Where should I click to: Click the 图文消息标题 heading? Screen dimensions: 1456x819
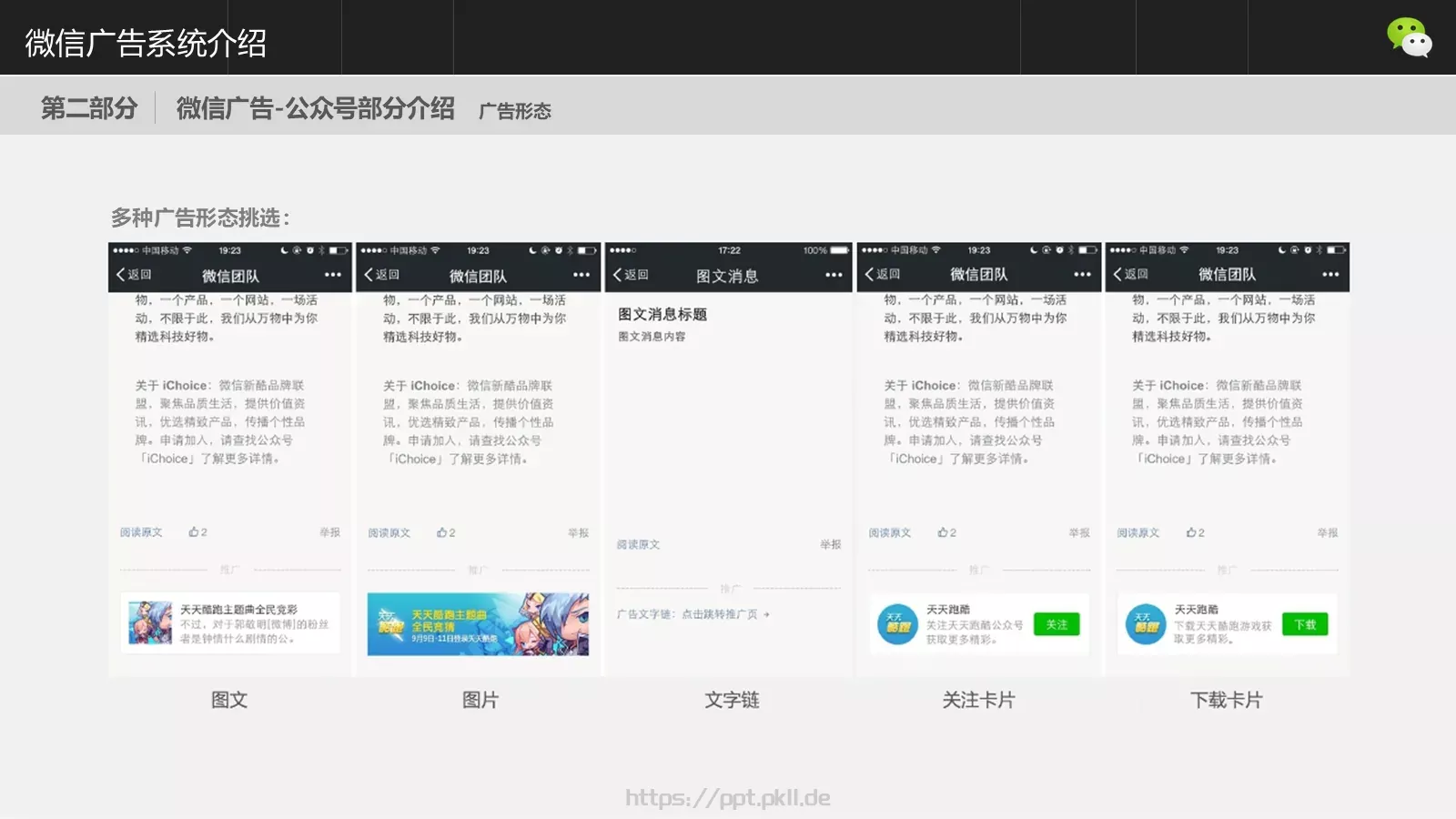click(x=662, y=314)
